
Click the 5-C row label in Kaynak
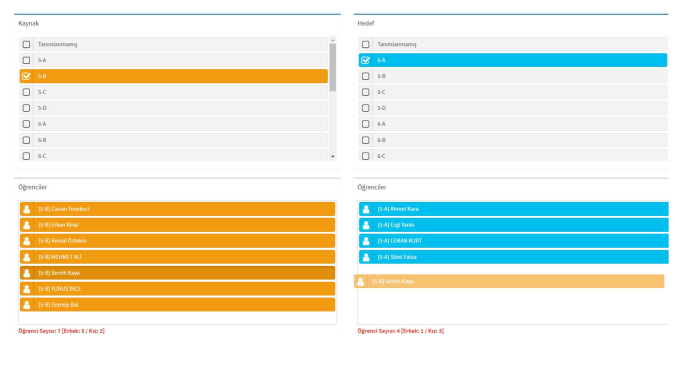tap(42, 92)
